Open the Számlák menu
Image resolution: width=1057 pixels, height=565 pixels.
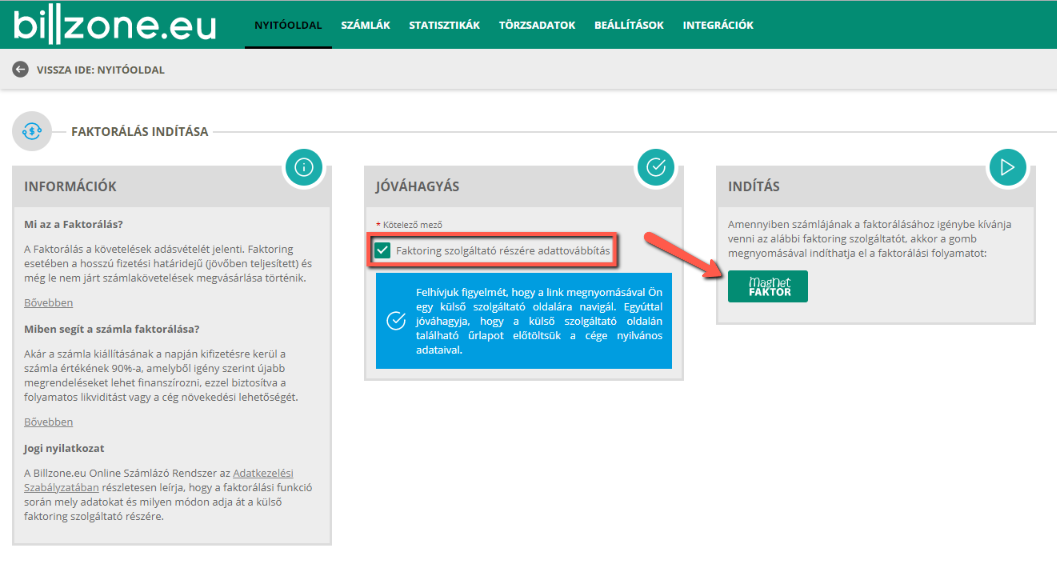coord(365,25)
